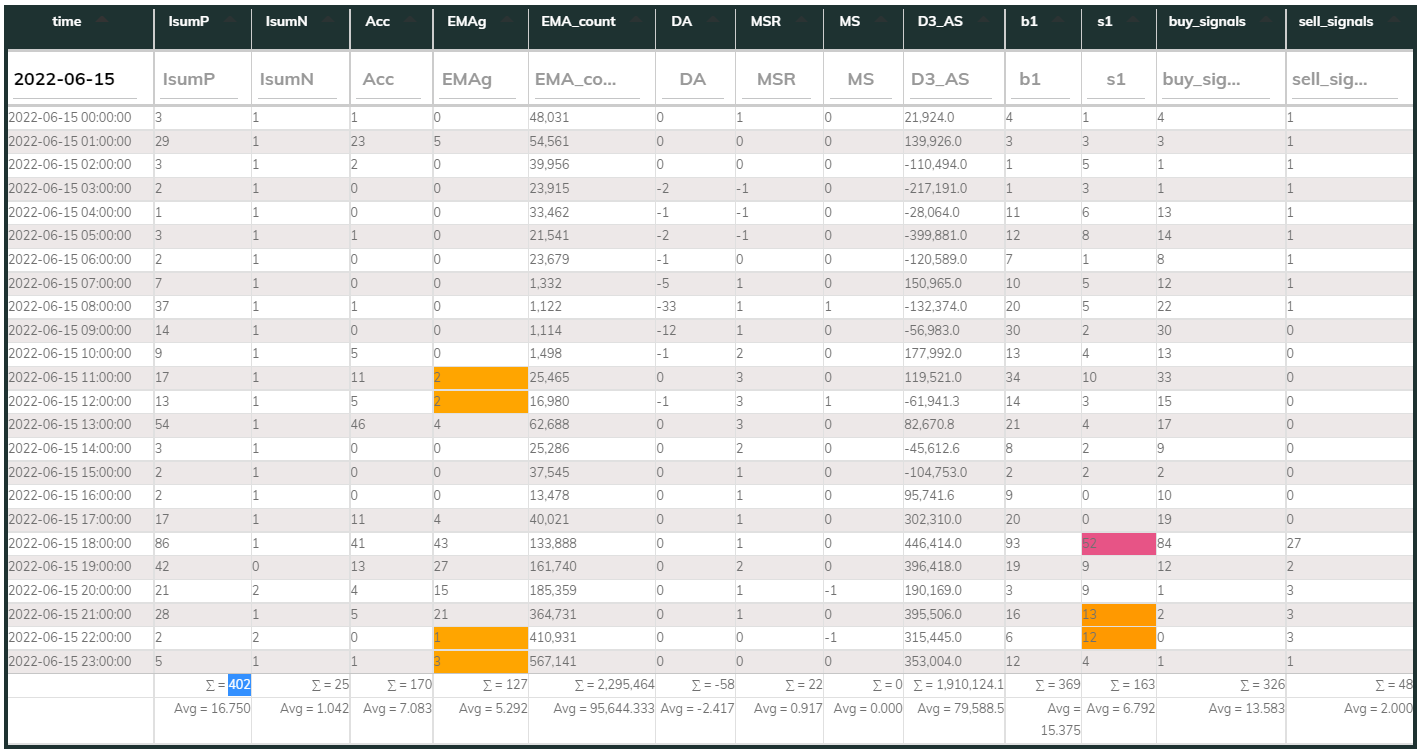Click the 2022-06-15 date label
The height and width of the screenshot is (752, 1420).
point(66,78)
